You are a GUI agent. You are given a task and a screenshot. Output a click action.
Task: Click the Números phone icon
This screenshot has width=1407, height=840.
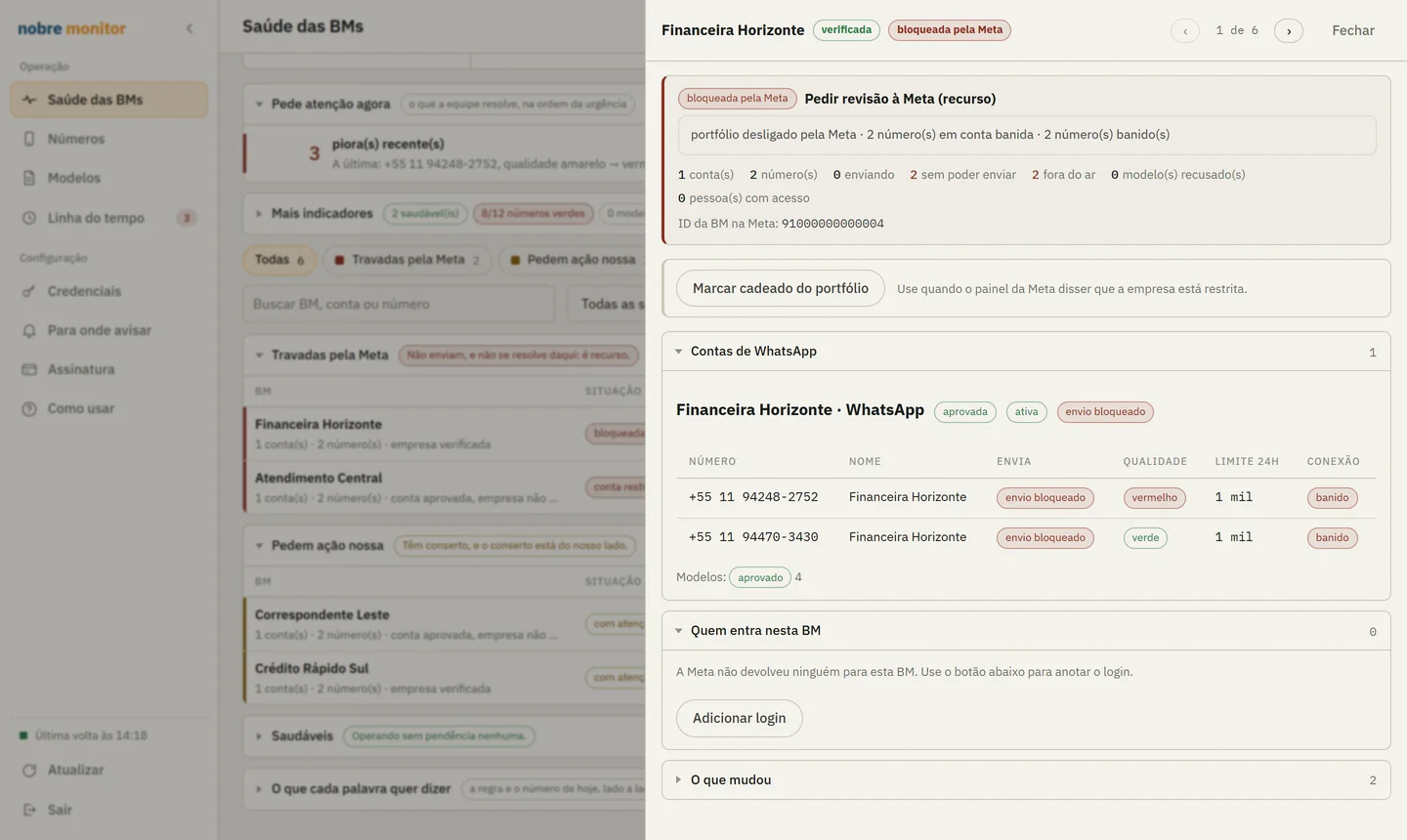coord(29,139)
